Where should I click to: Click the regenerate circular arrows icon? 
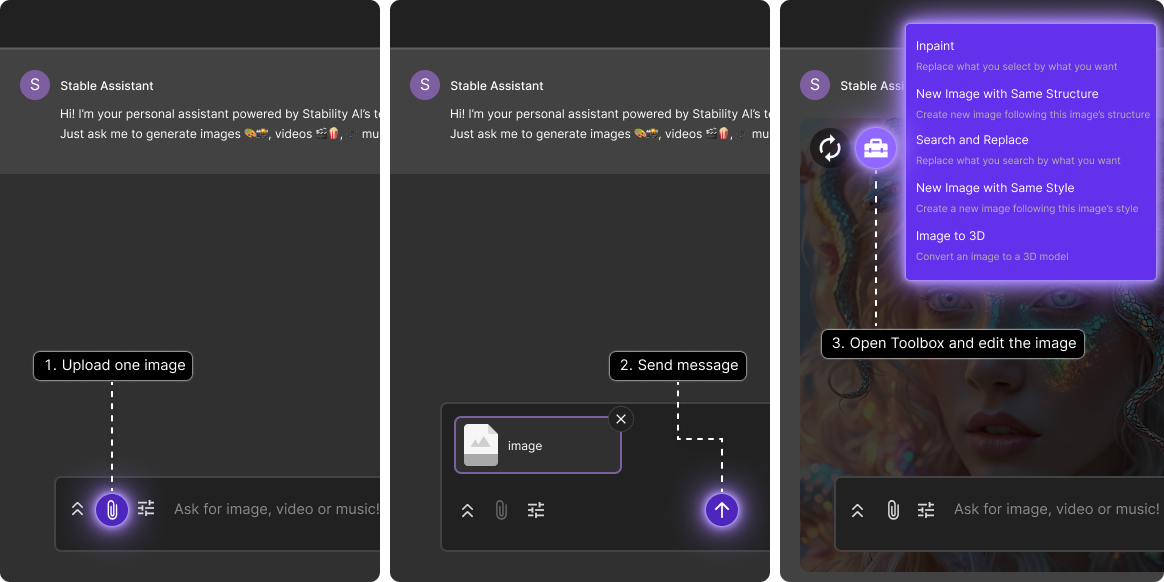click(830, 148)
